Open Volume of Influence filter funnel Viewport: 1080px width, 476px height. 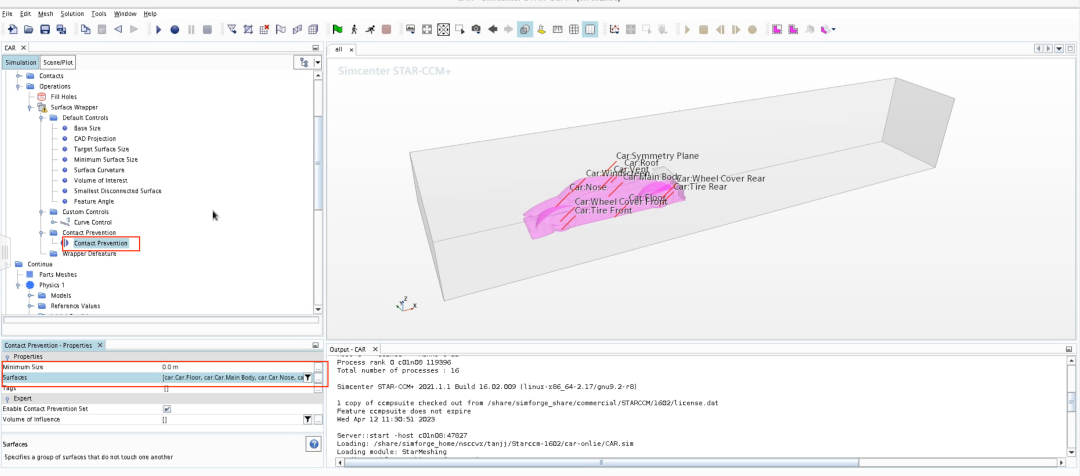click(x=308, y=419)
